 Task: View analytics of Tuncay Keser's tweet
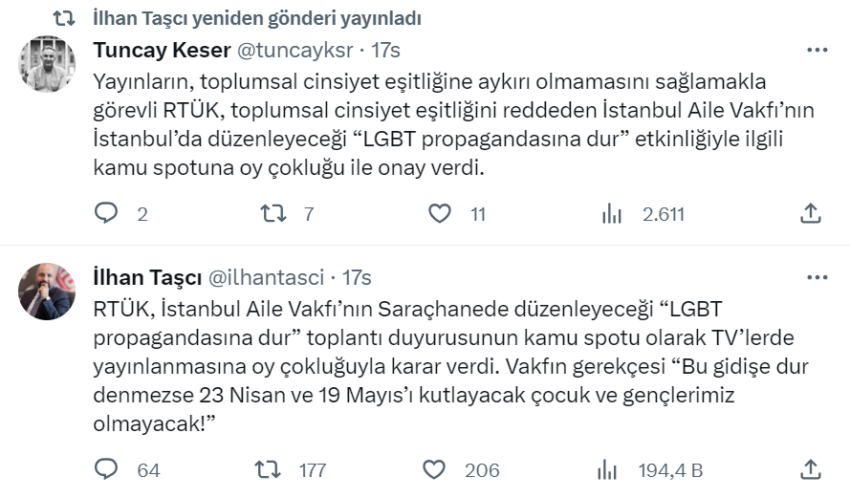pos(611,213)
